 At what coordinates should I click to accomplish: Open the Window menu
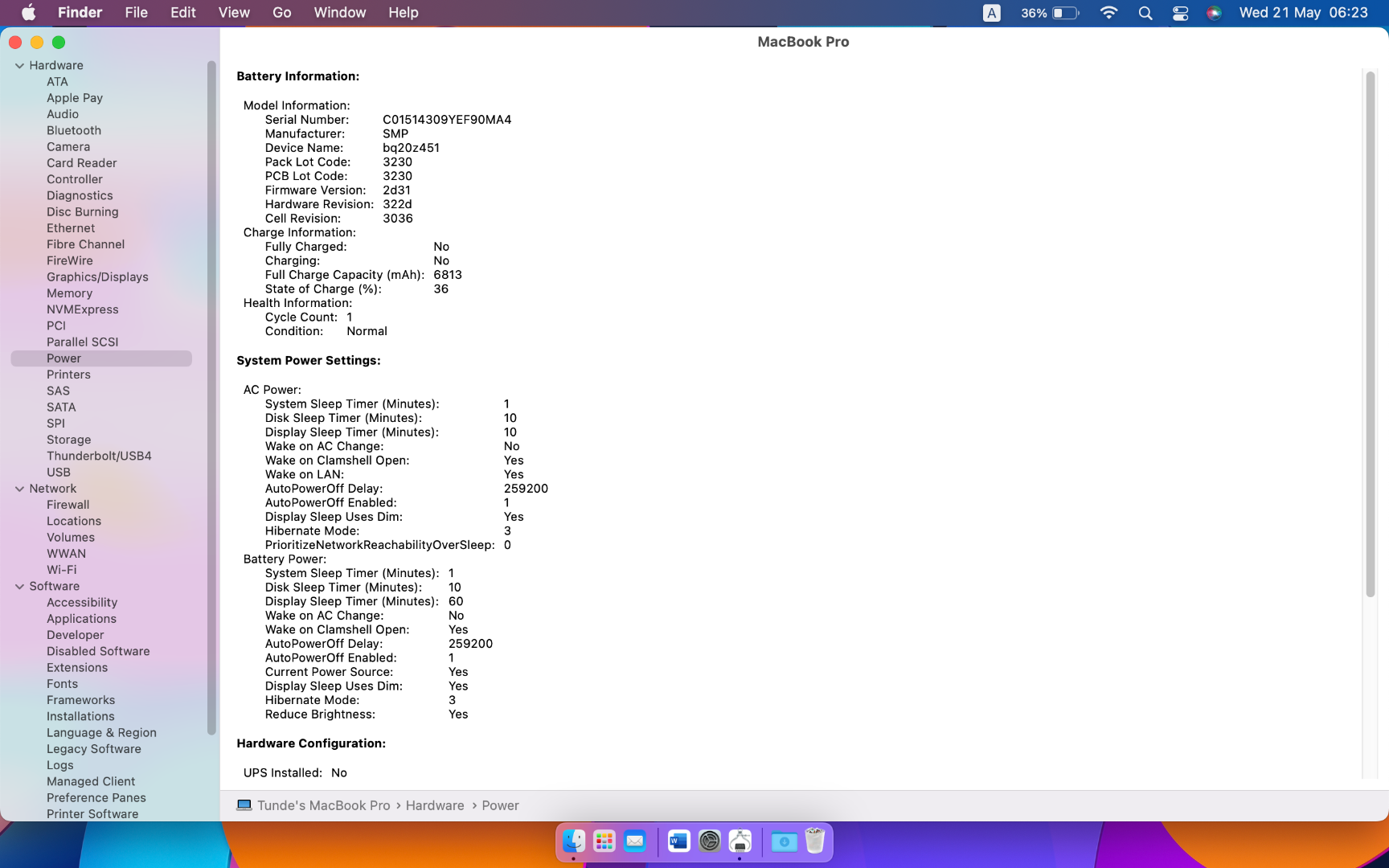[340, 12]
